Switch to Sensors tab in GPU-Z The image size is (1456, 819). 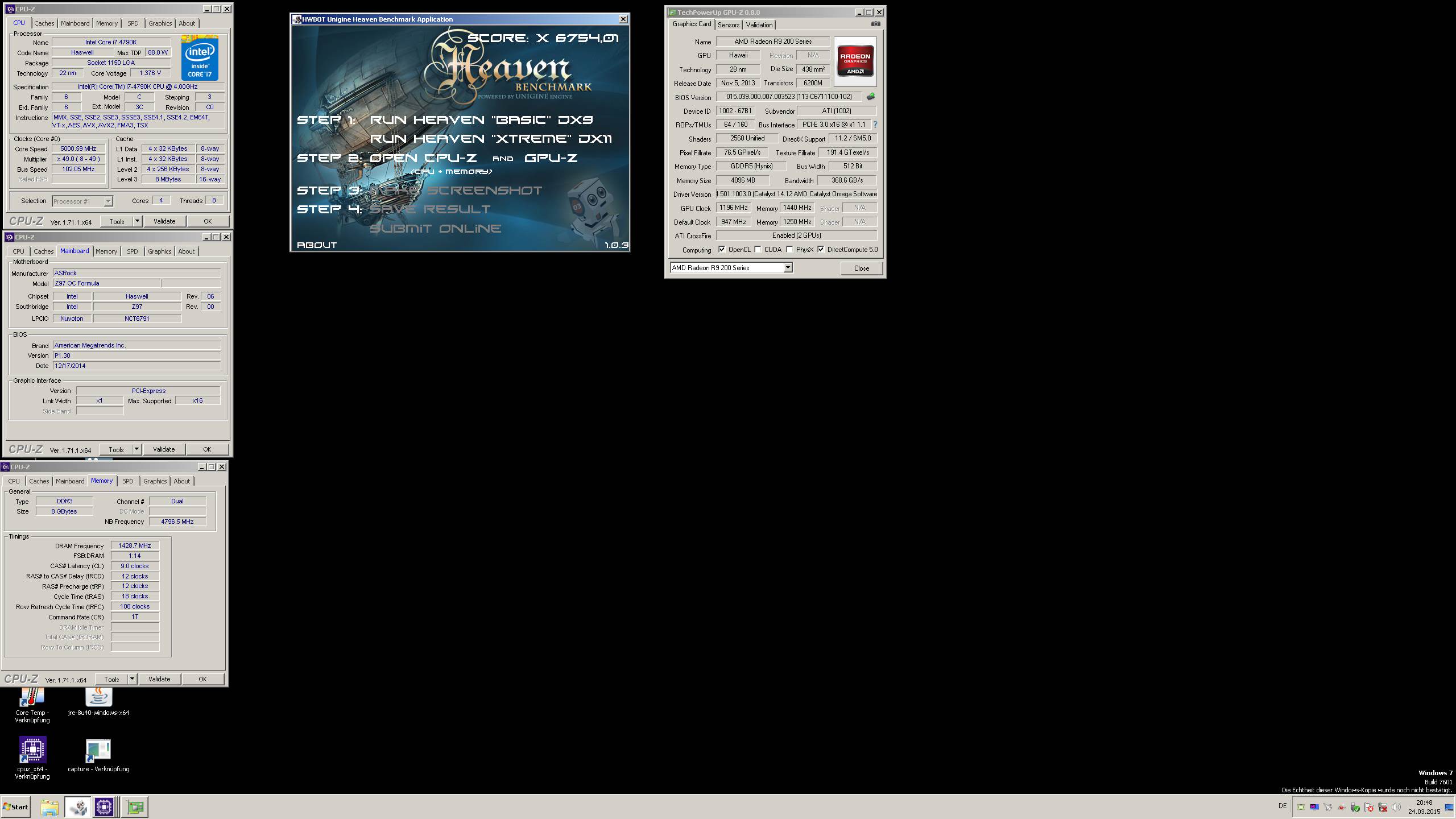[728, 24]
